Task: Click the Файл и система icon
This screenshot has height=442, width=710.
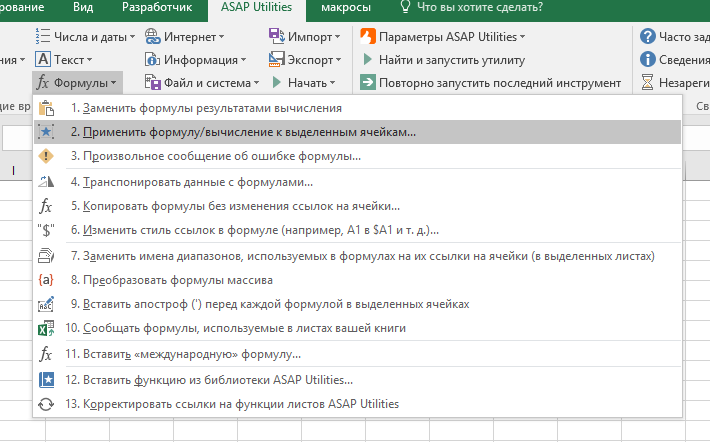Action: point(153,82)
